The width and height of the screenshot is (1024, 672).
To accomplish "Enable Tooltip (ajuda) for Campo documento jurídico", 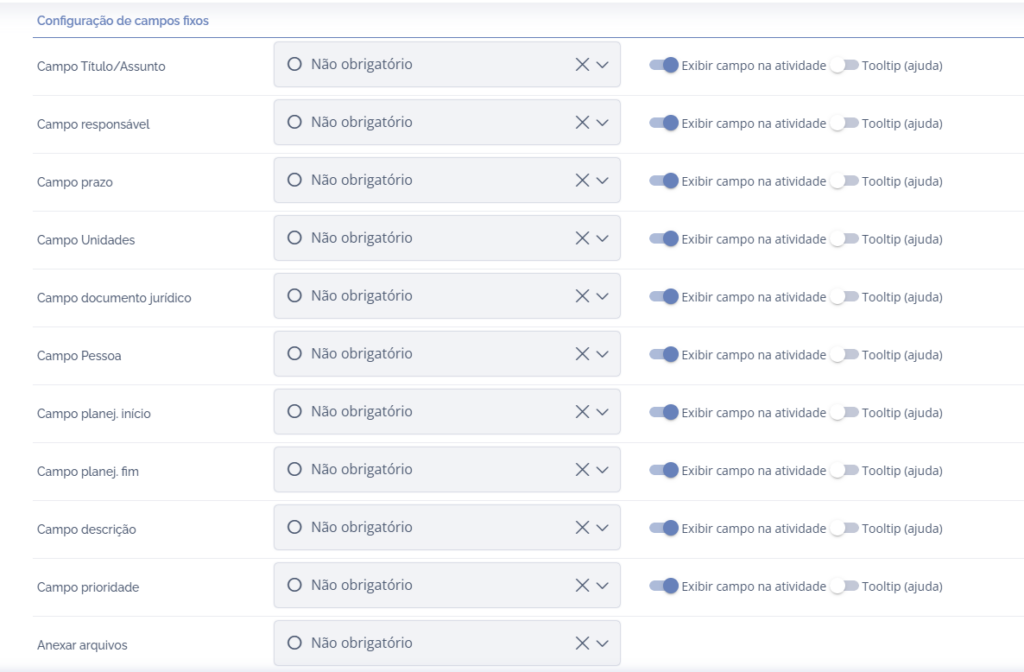I will point(844,297).
